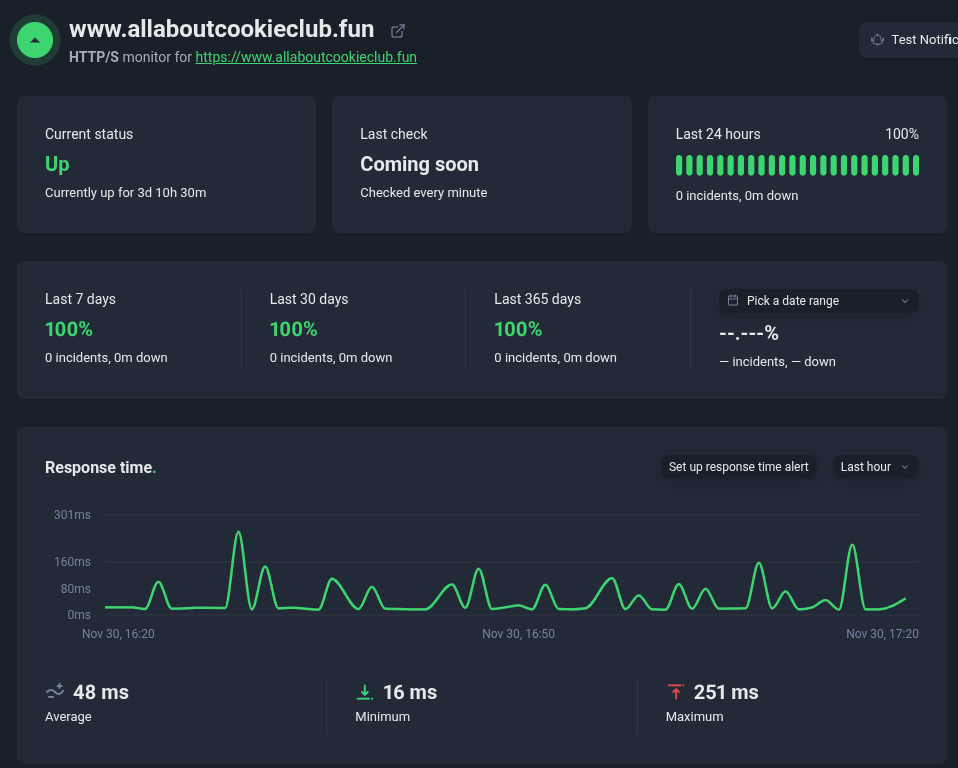Click the Response time heading
The width and height of the screenshot is (958, 768).
click(98, 467)
